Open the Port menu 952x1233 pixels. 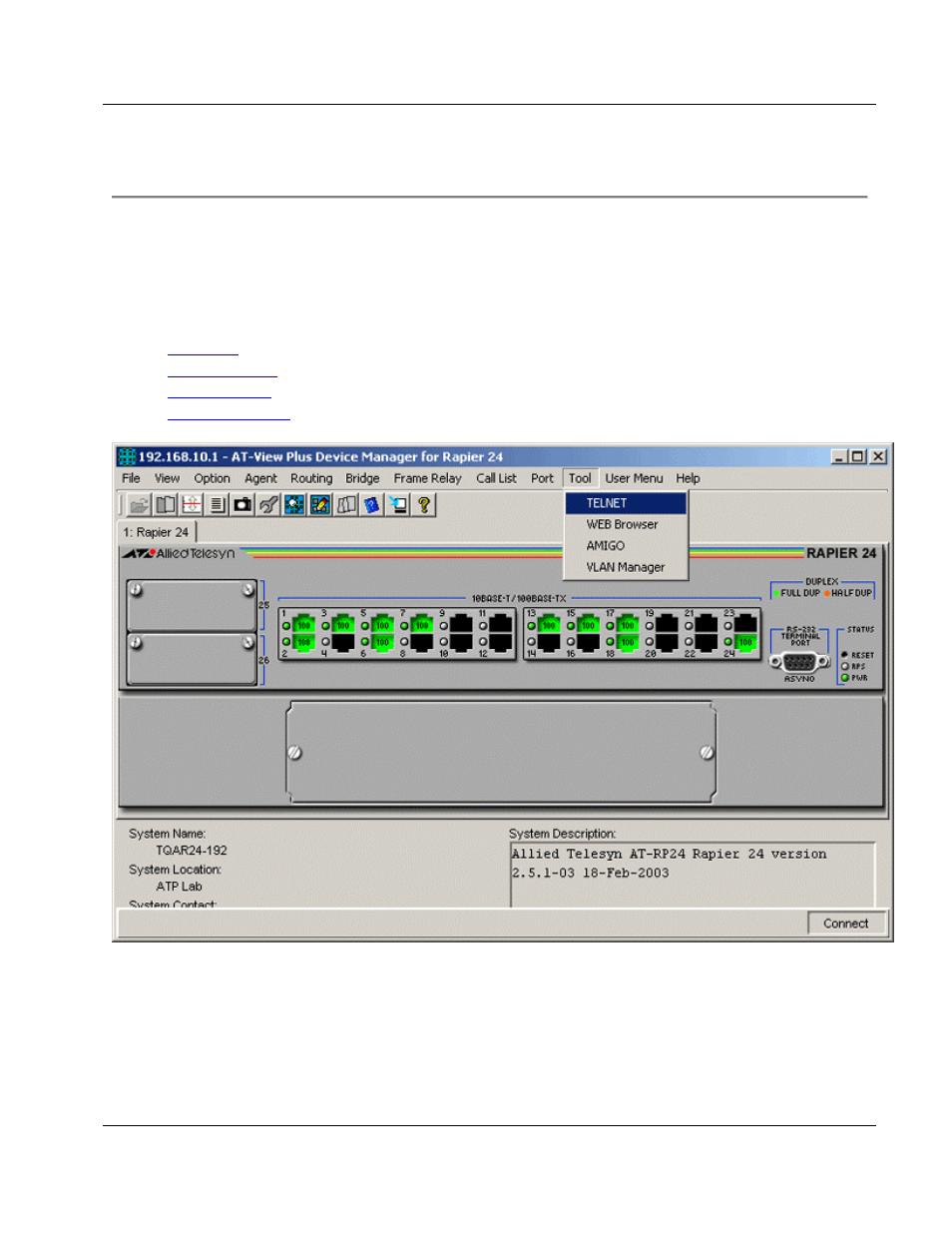point(543,478)
